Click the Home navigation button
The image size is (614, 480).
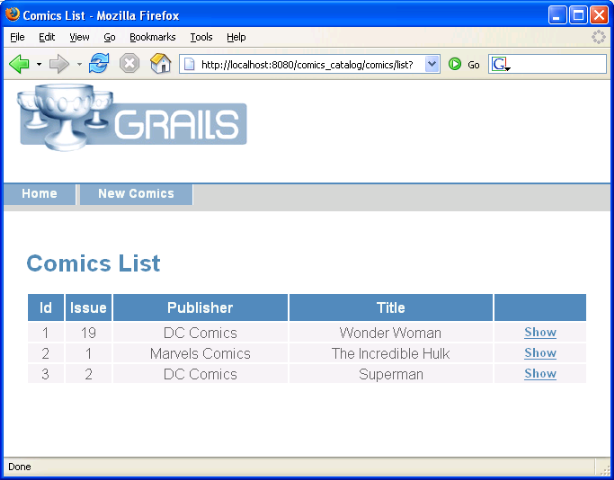pyautogui.click(x=40, y=194)
